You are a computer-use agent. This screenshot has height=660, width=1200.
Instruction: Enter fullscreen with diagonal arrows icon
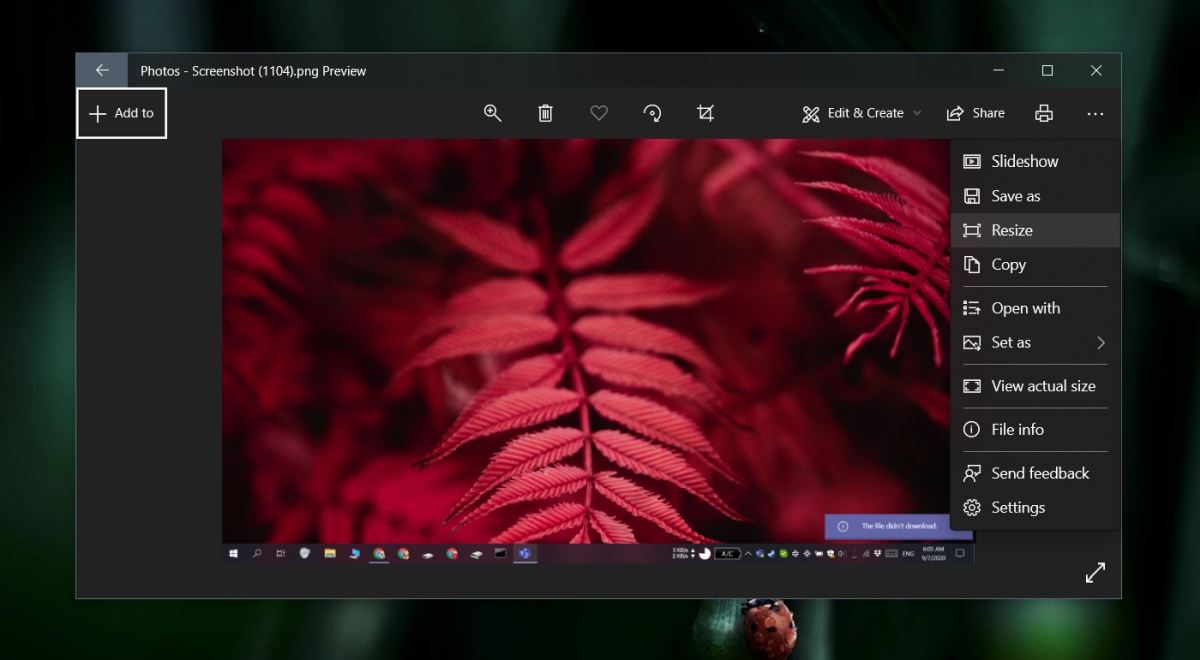pyautogui.click(x=1095, y=572)
